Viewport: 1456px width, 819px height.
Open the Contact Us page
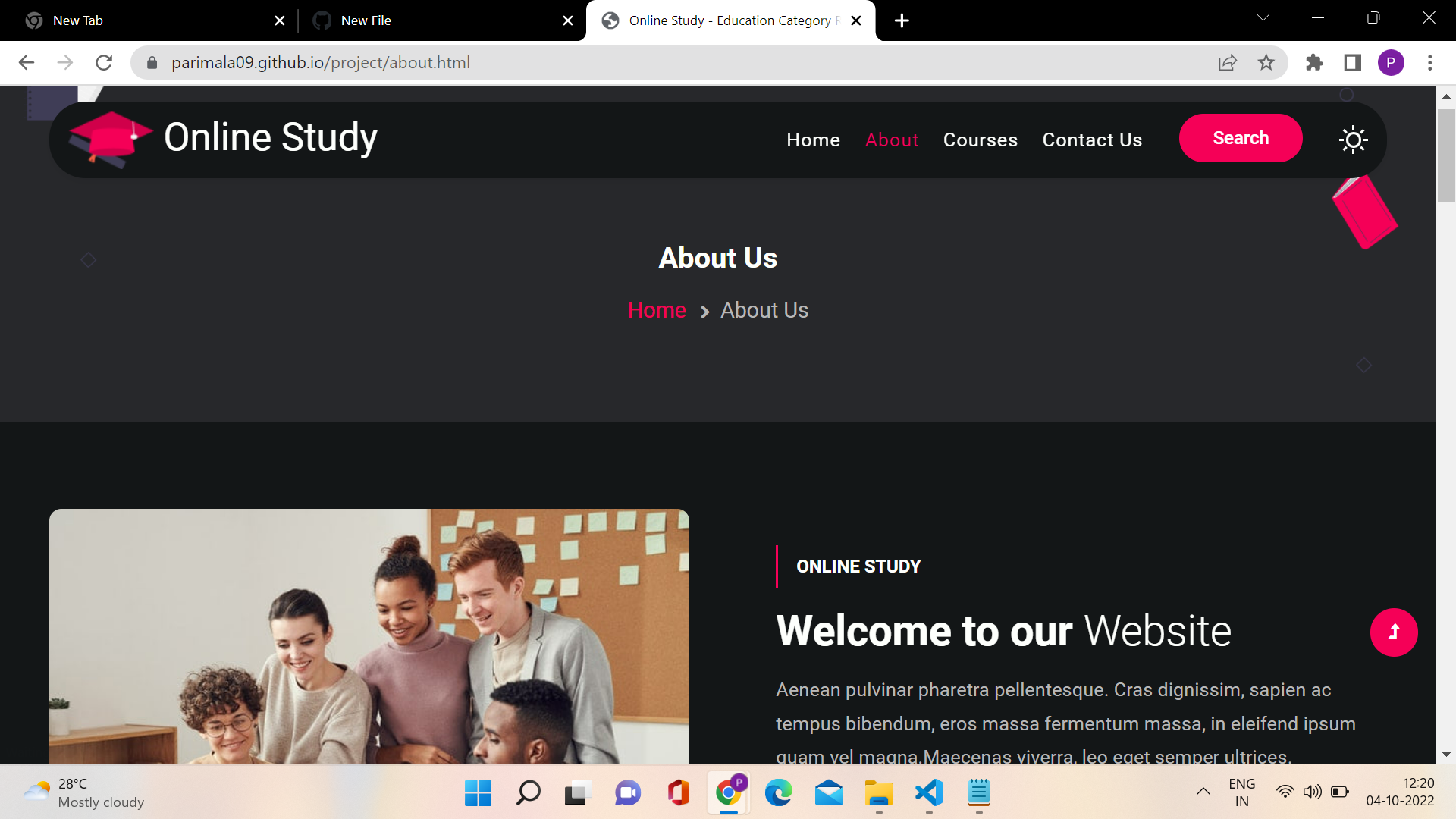pyautogui.click(x=1091, y=140)
